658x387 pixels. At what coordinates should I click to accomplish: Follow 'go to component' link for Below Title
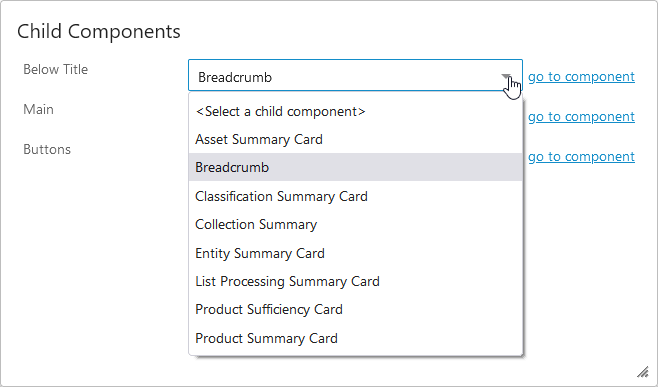click(581, 77)
